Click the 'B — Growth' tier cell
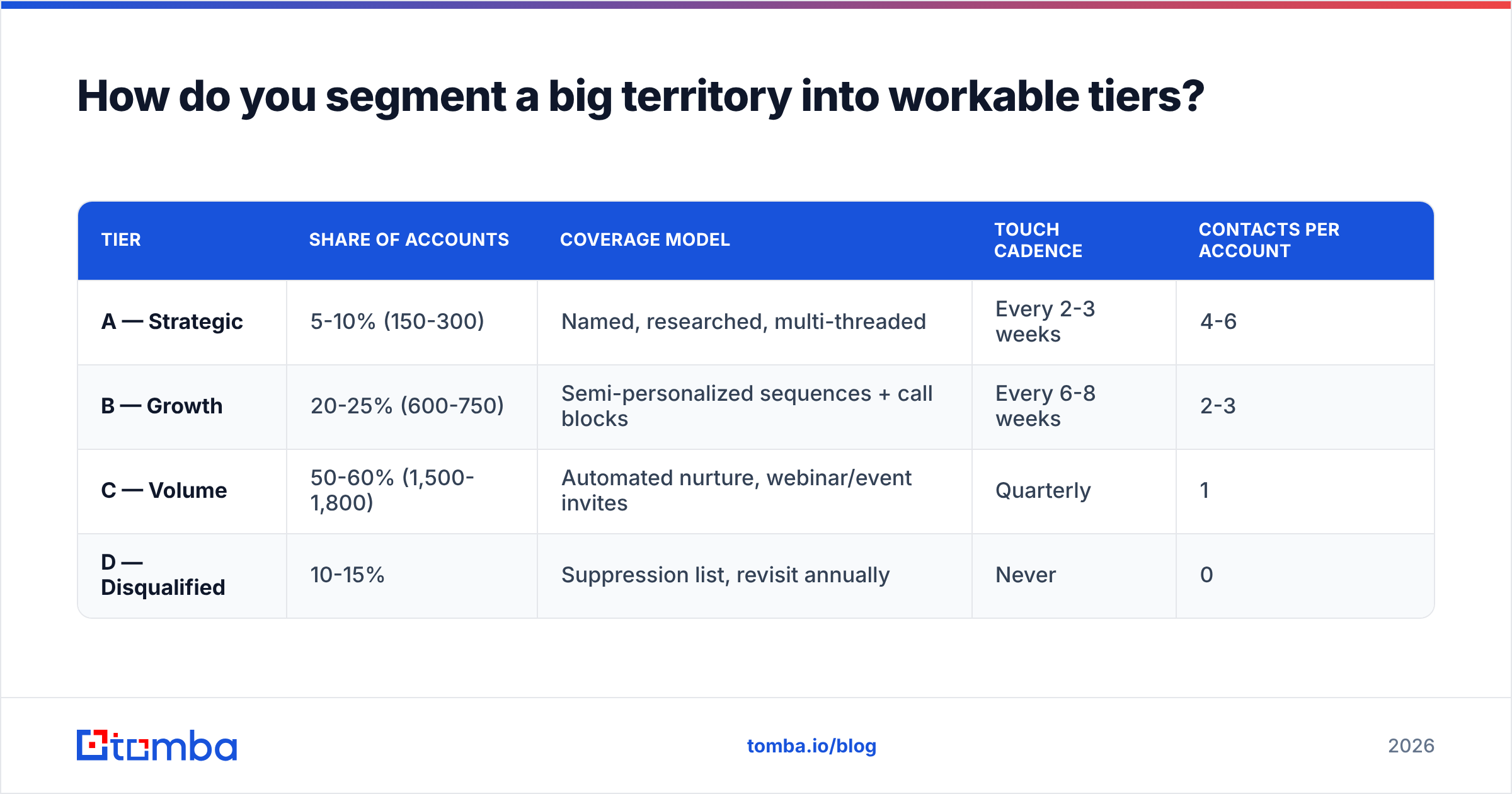This screenshot has height=794, width=1512. (182, 406)
